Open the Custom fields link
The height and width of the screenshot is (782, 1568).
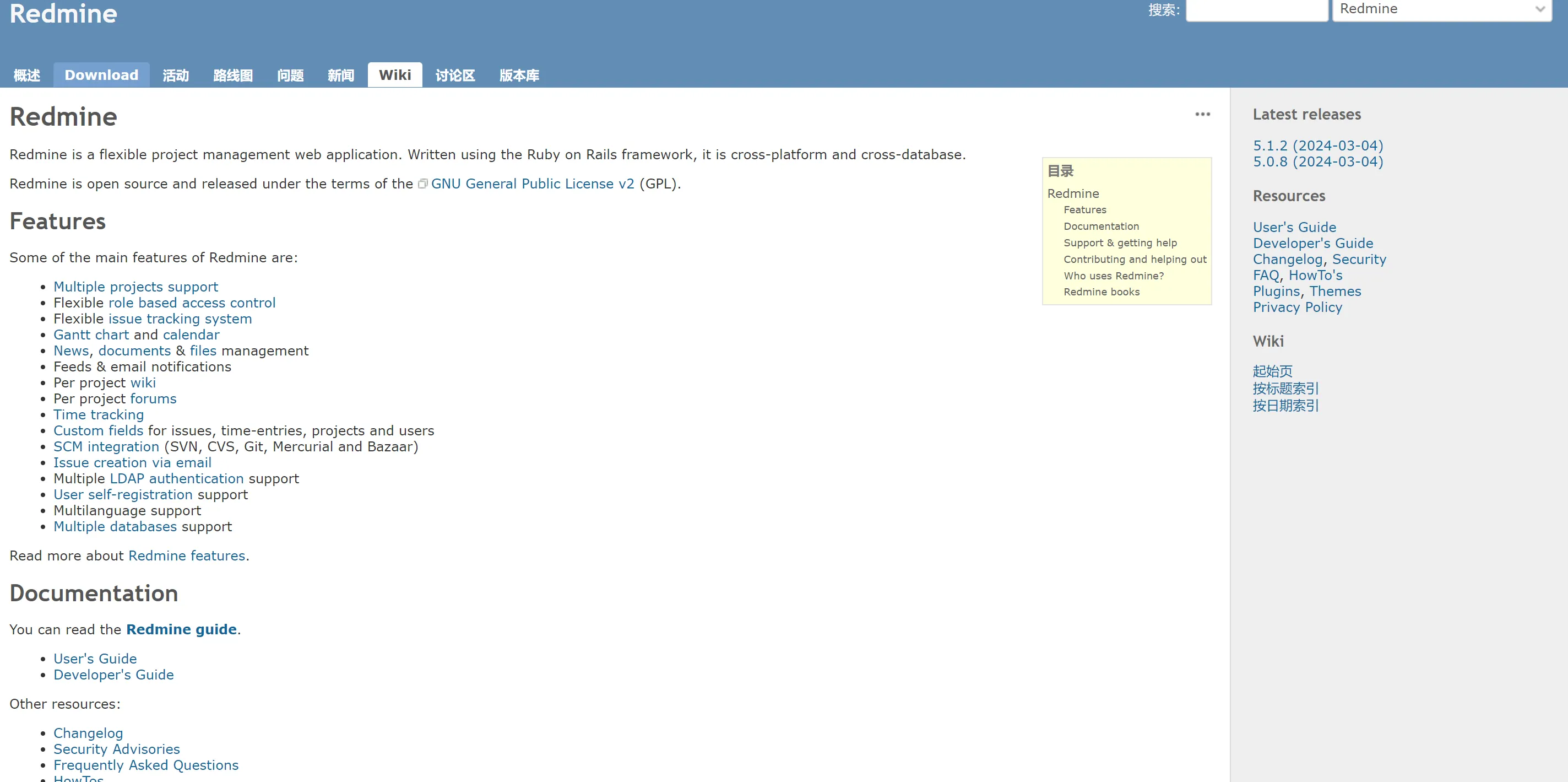[99, 430]
